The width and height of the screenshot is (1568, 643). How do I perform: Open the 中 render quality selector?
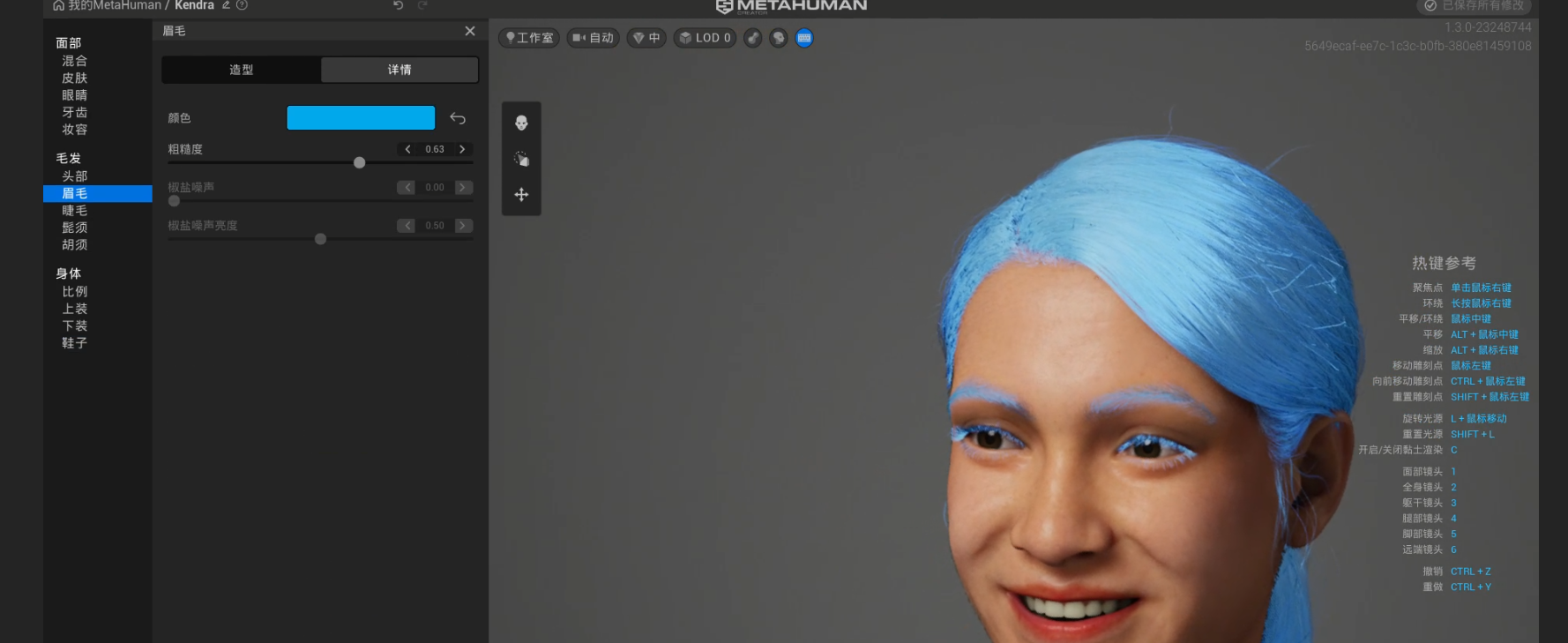click(646, 38)
